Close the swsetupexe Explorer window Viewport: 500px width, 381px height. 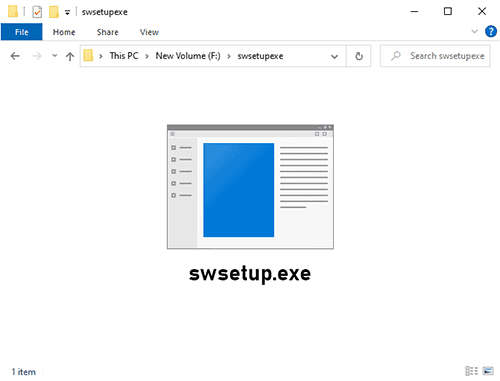click(x=482, y=12)
